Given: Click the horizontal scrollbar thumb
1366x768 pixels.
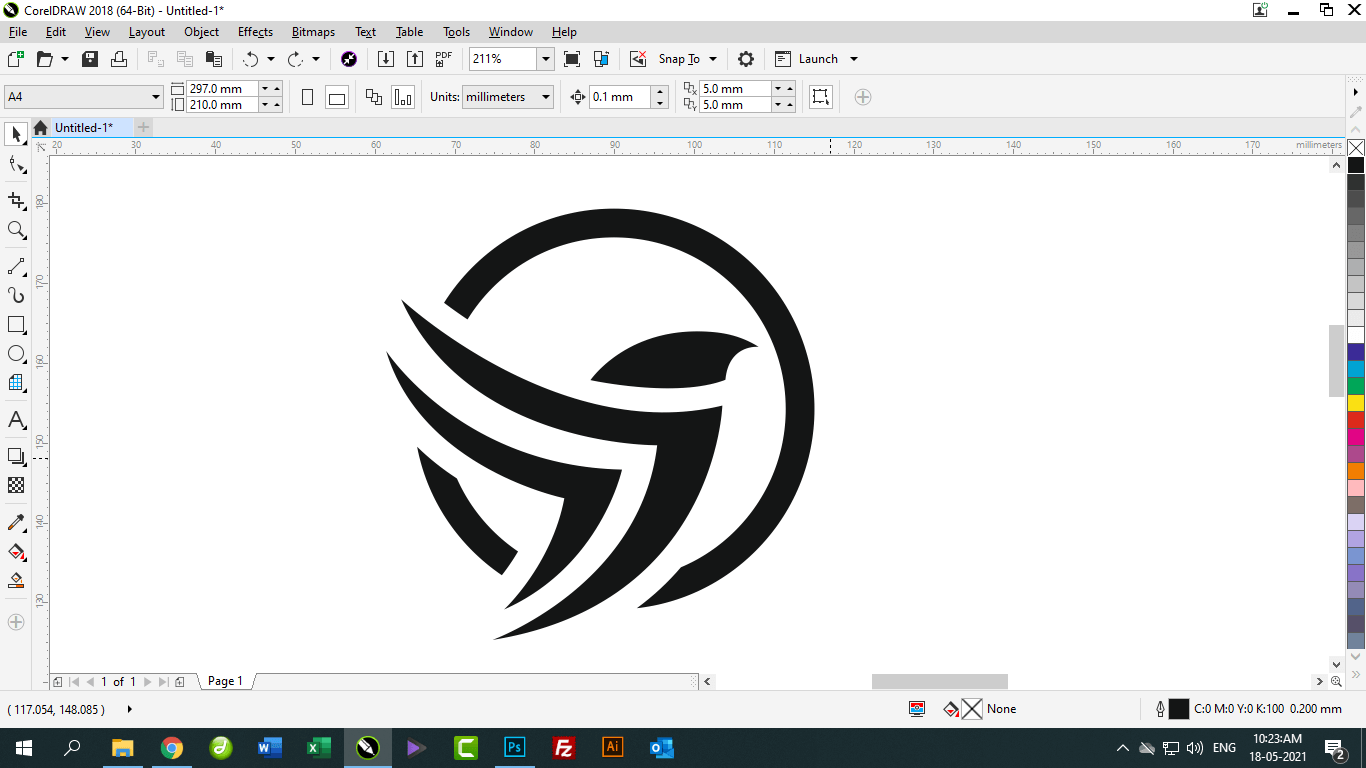Looking at the screenshot, I should tap(940, 682).
